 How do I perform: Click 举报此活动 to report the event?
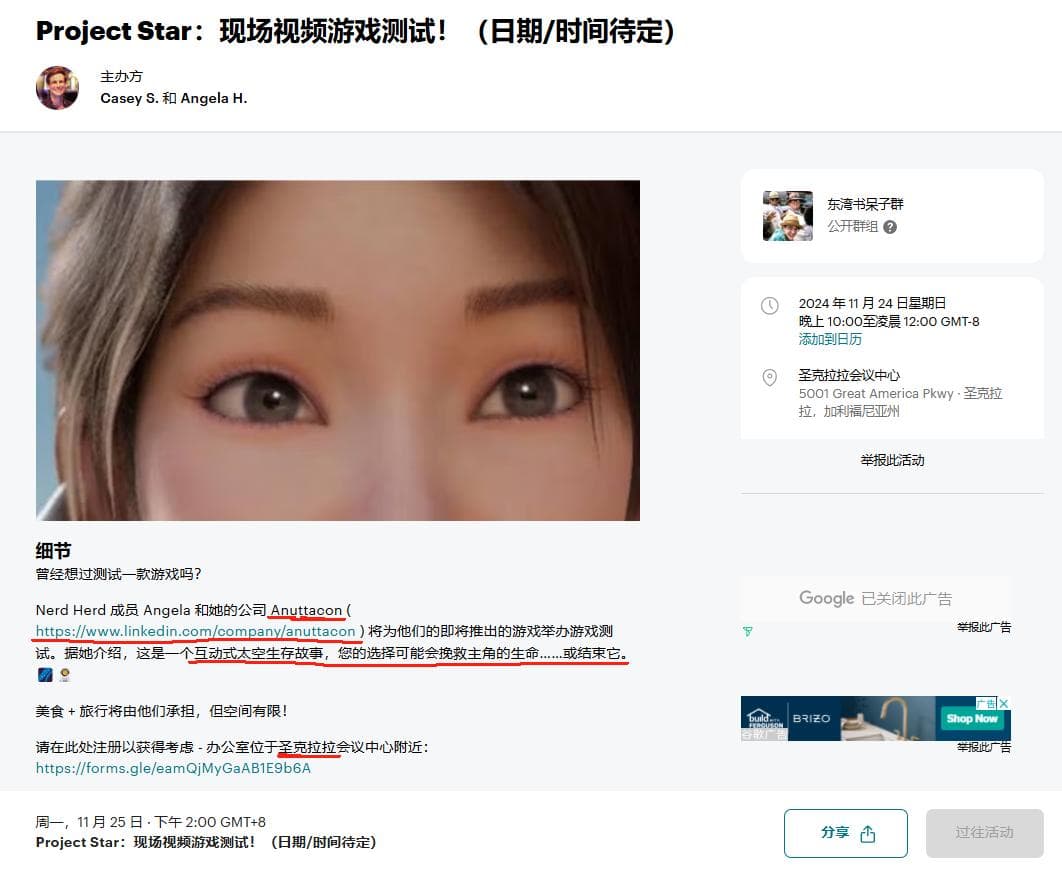(x=892, y=460)
